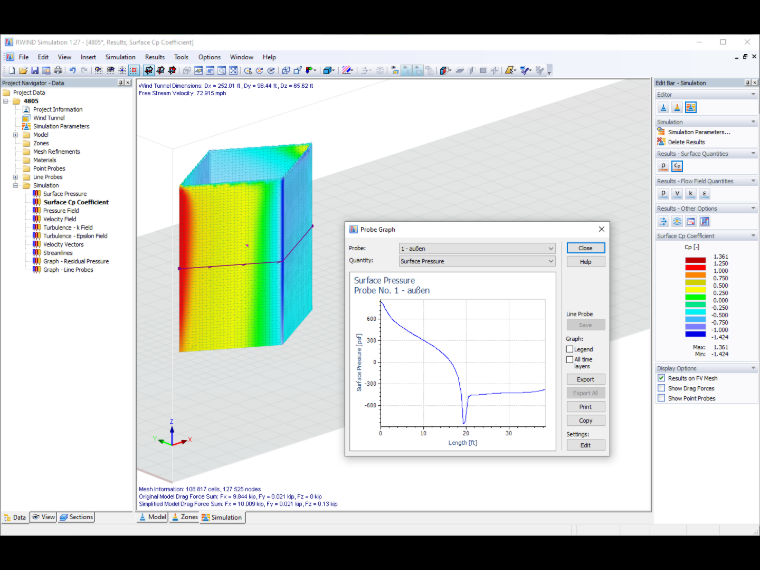Switch to the Zones bottom tab
The image size is (760, 570).
[x=184, y=517]
